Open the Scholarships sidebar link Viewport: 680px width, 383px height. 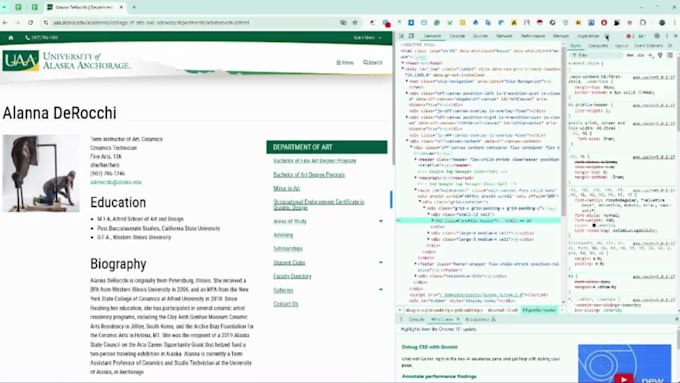(288, 249)
